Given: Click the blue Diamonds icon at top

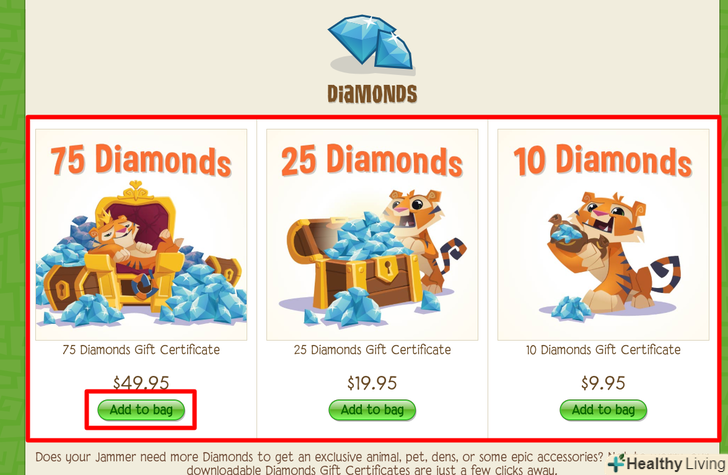Looking at the screenshot, I should click(x=370, y=43).
